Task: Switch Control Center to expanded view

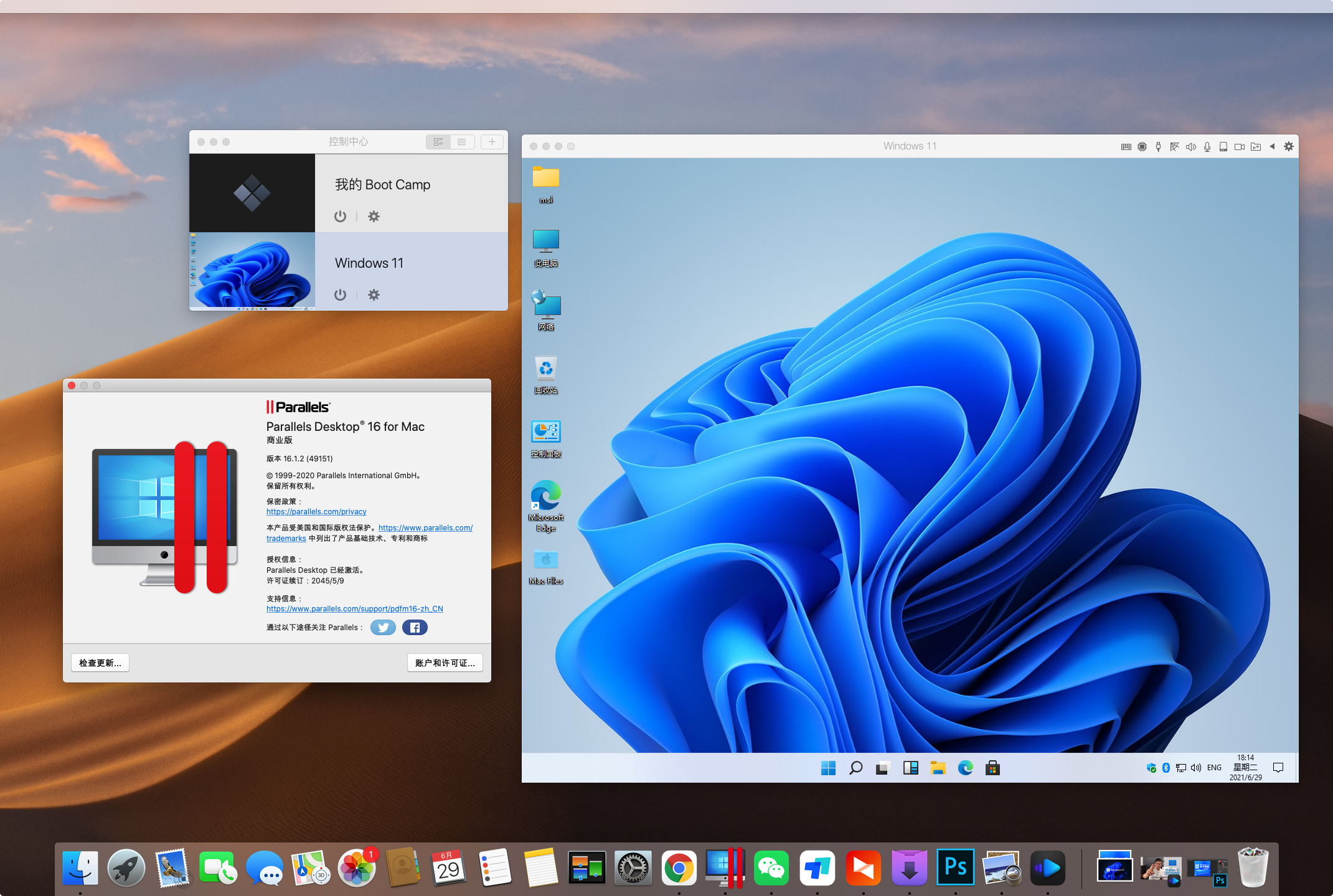Action: pyautogui.click(x=438, y=142)
